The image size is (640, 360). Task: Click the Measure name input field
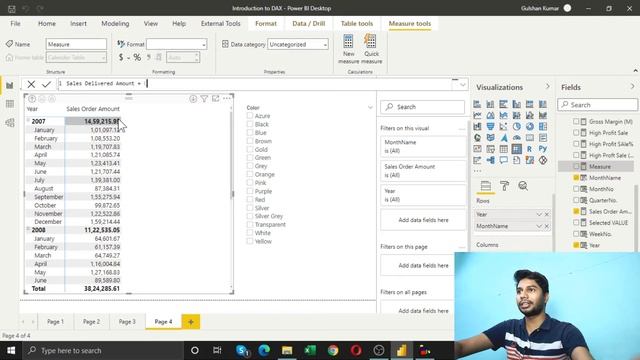[76, 44]
